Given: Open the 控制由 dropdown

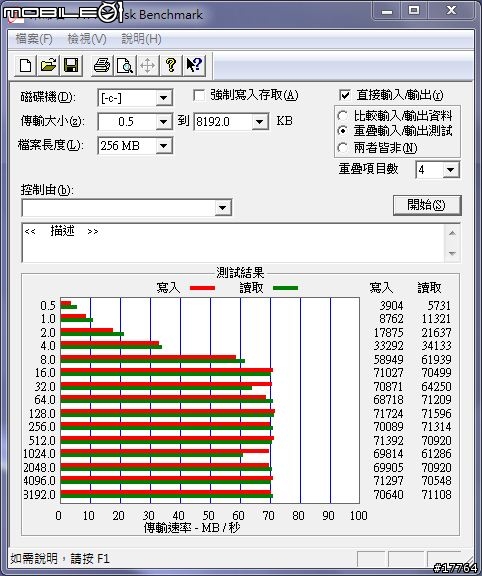Looking at the screenshot, I should click(222, 208).
